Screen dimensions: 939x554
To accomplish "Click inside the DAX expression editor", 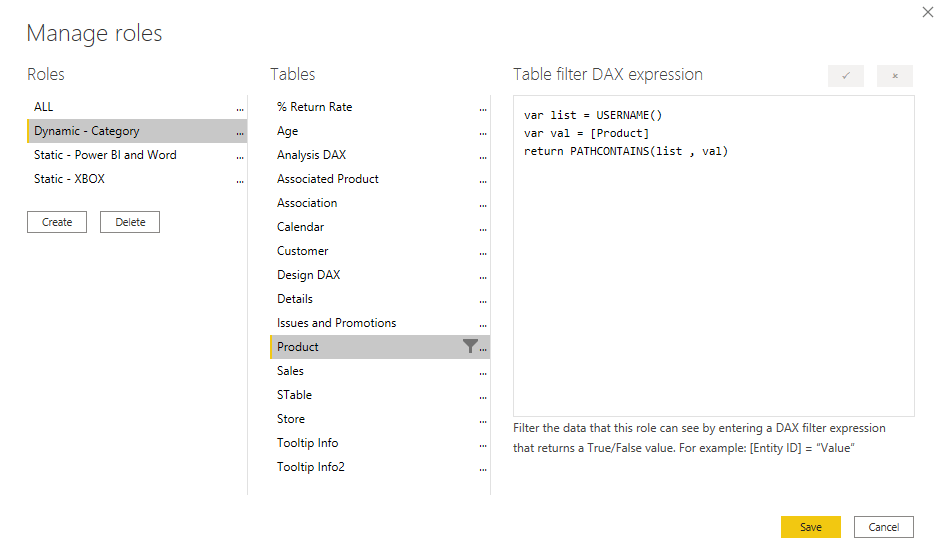I will tap(713, 256).
